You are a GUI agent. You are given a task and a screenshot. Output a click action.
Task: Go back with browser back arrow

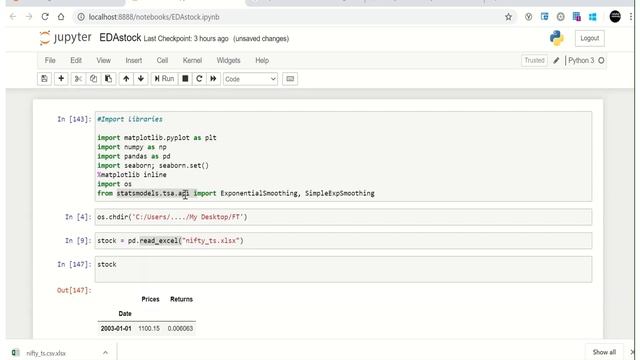point(13,17)
